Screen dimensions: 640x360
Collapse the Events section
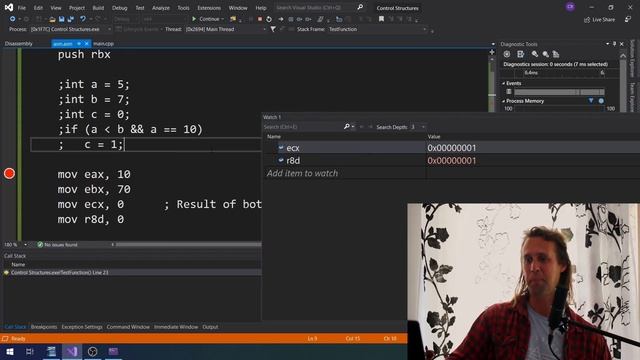[x=504, y=83]
